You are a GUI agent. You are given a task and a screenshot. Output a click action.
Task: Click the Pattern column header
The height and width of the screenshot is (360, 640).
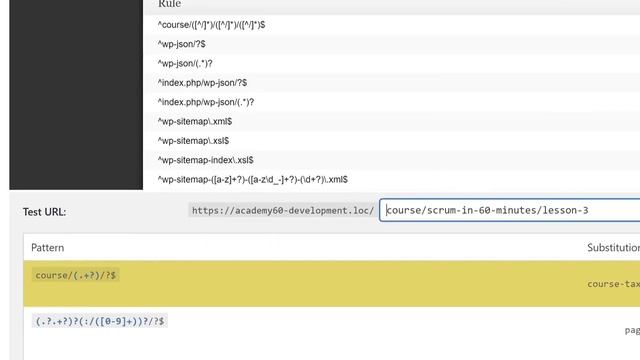pyautogui.click(x=48, y=248)
